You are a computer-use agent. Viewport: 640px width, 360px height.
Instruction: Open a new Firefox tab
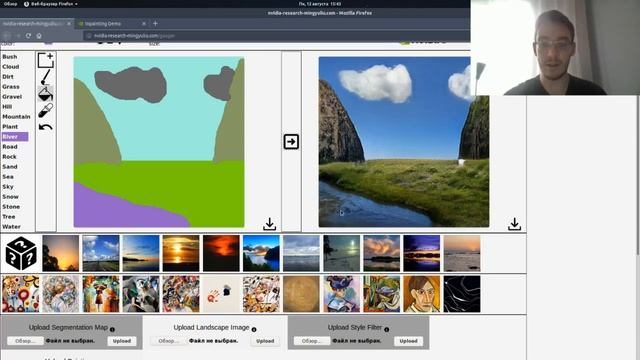coord(155,24)
